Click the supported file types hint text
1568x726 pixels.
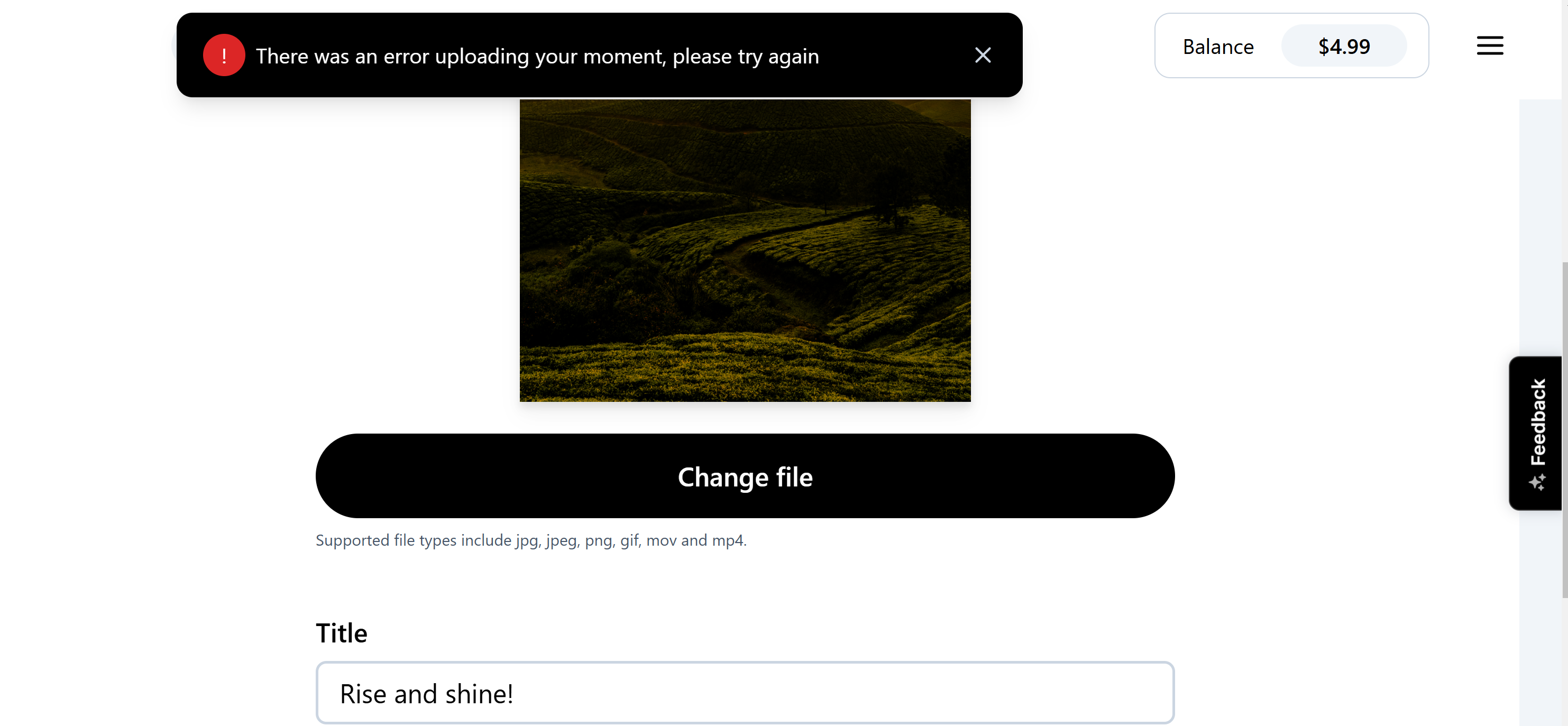[x=531, y=540]
